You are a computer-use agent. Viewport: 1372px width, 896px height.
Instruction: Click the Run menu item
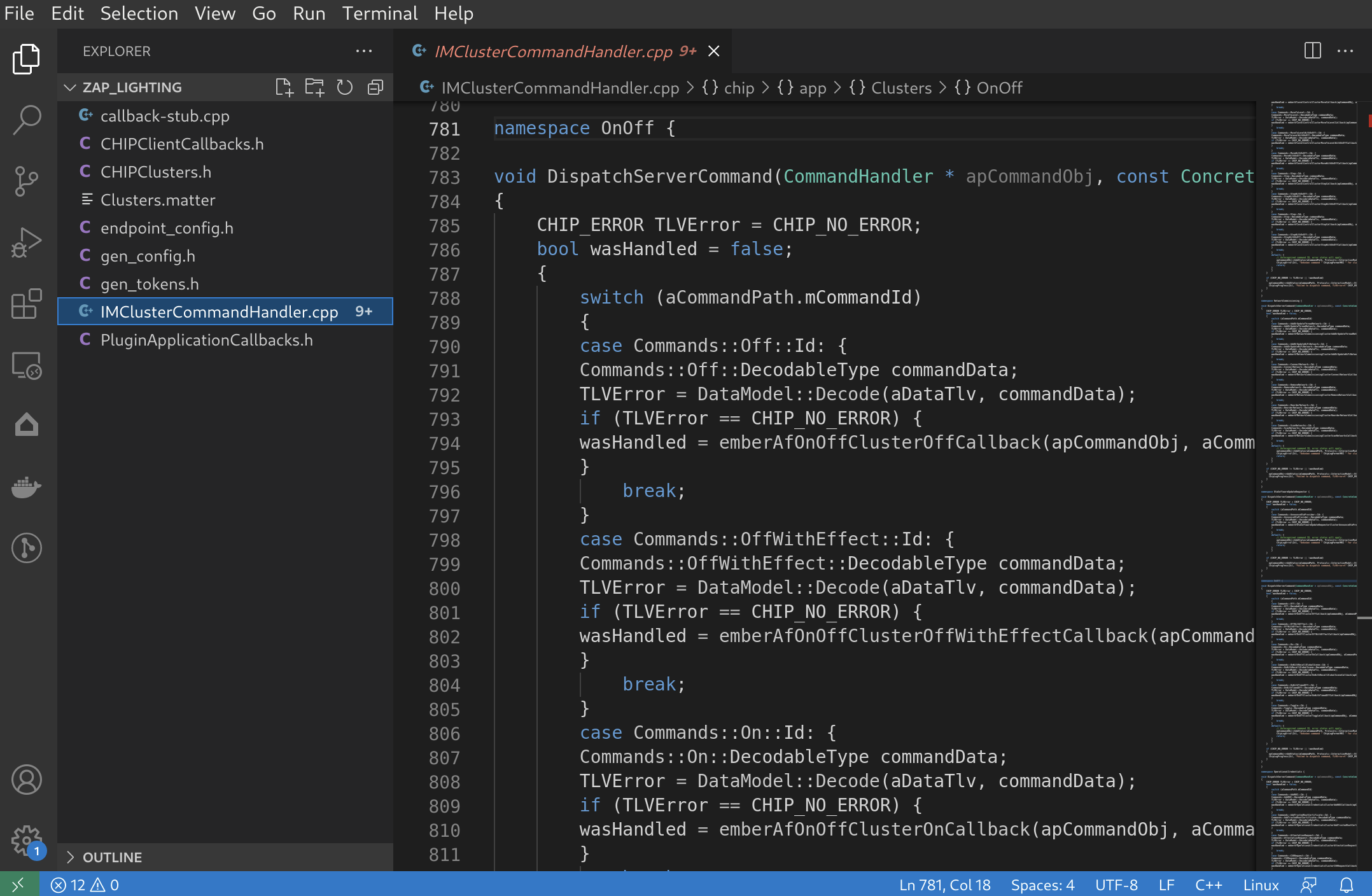click(307, 13)
